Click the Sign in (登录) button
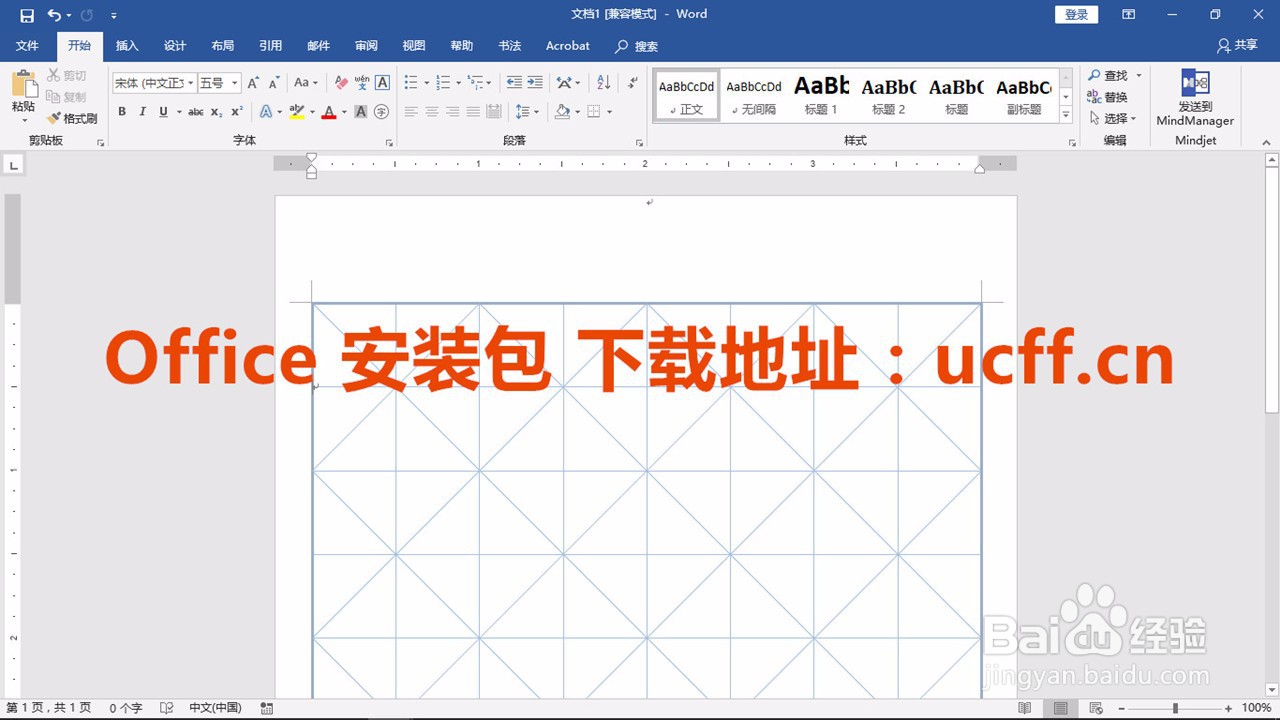Screen dimensions: 1280x720 [x=1076, y=15]
